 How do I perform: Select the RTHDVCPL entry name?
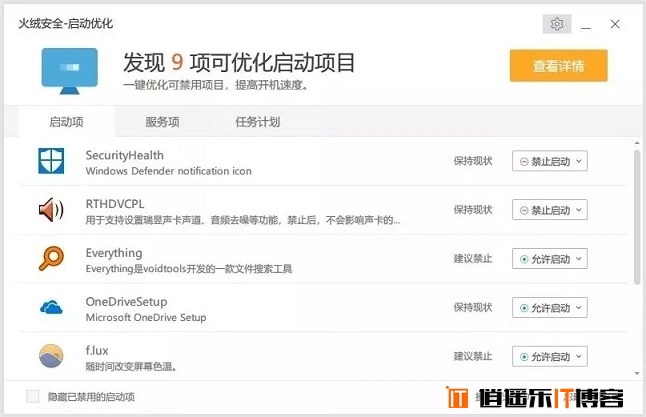pyautogui.click(x=115, y=204)
